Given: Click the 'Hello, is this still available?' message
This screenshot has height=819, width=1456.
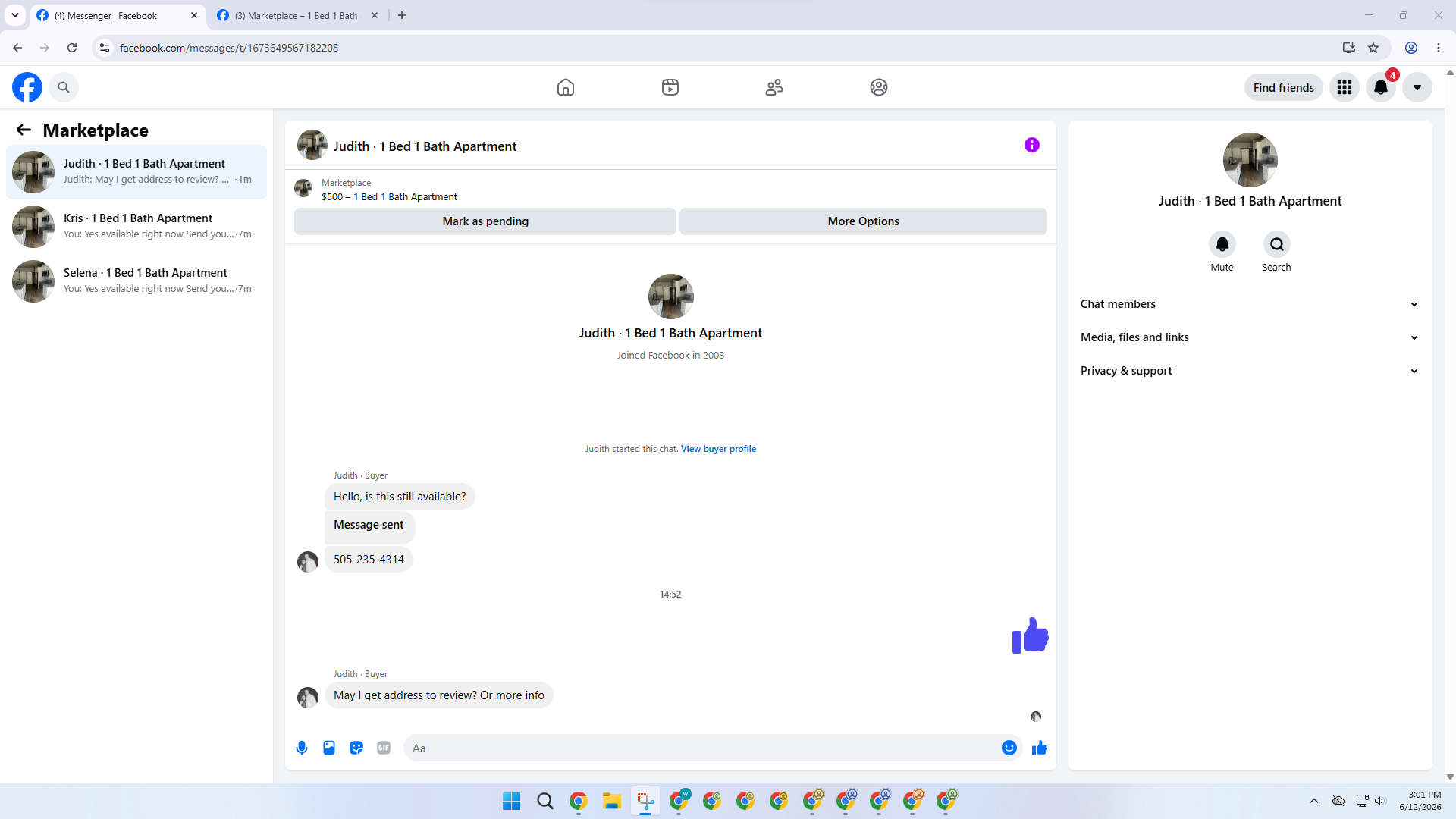Looking at the screenshot, I should [x=400, y=497].
